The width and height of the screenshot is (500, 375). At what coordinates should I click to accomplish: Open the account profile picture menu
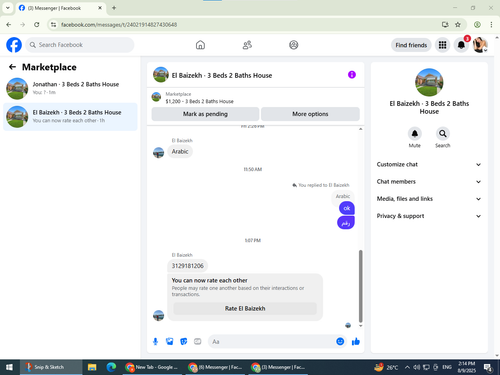[480, 45]
